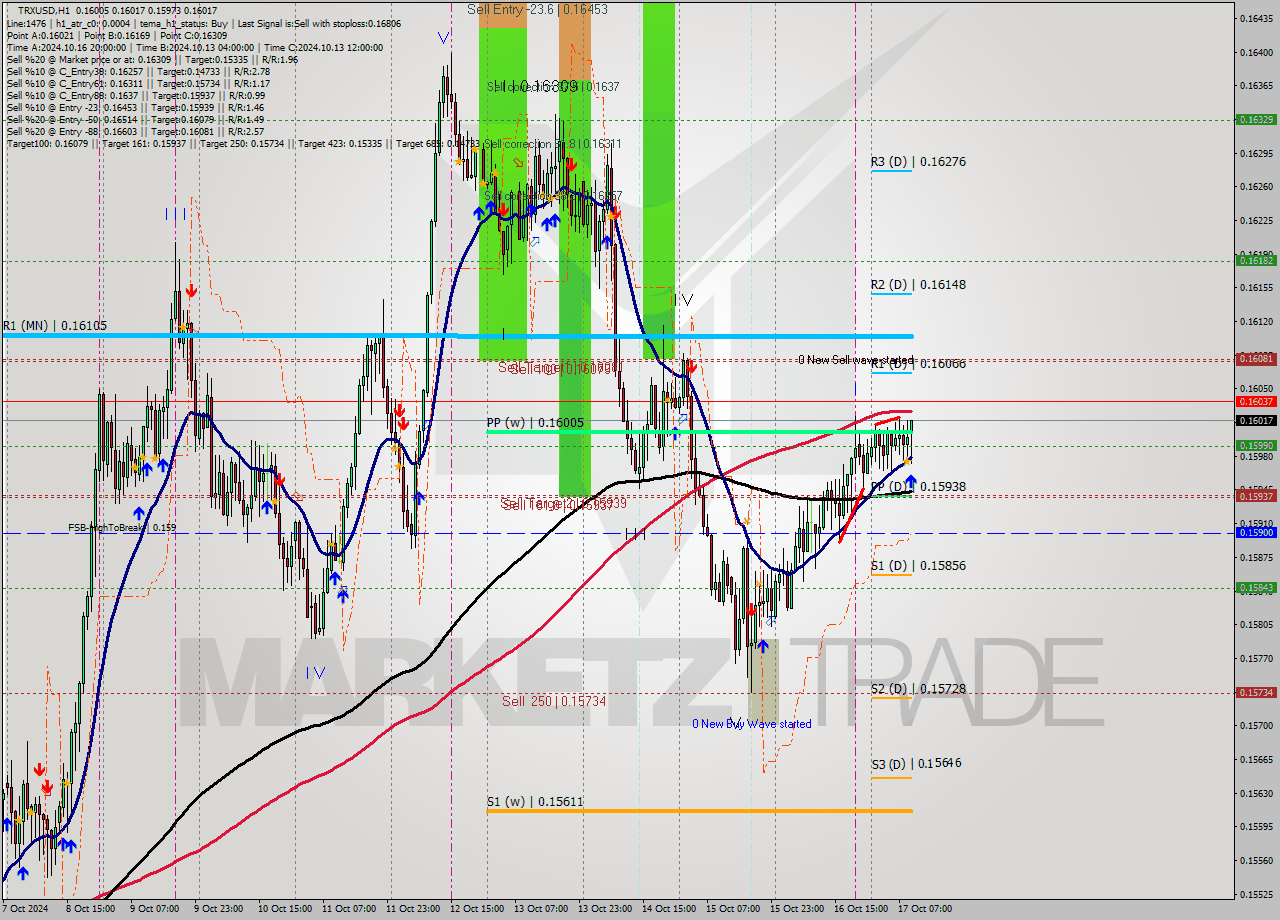Select the blue wave IV label at the low
Image resolution: width=1280 pixels, height=920 pixels.
[316, 673]
